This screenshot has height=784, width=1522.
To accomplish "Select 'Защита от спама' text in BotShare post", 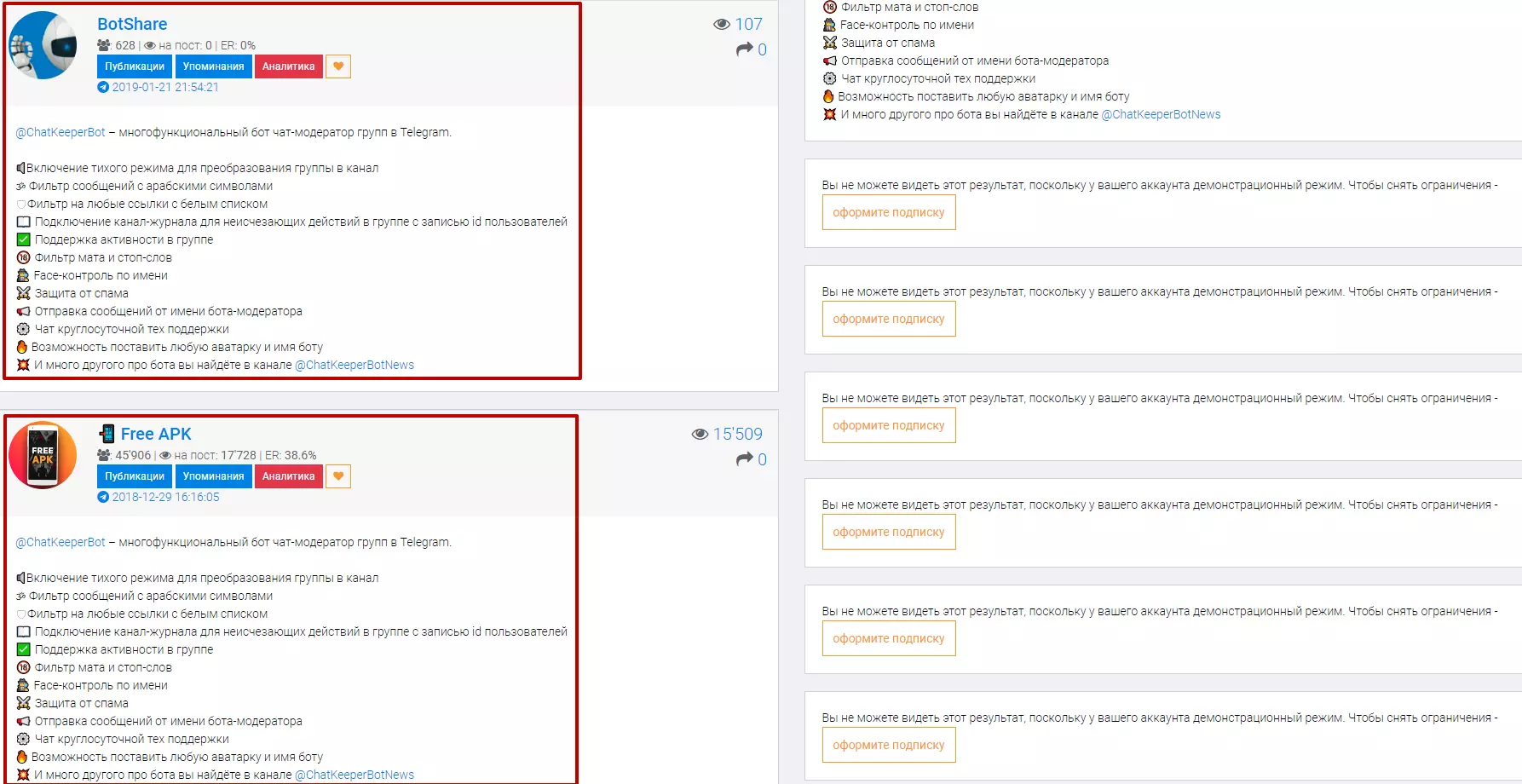I will coord(82,293).
